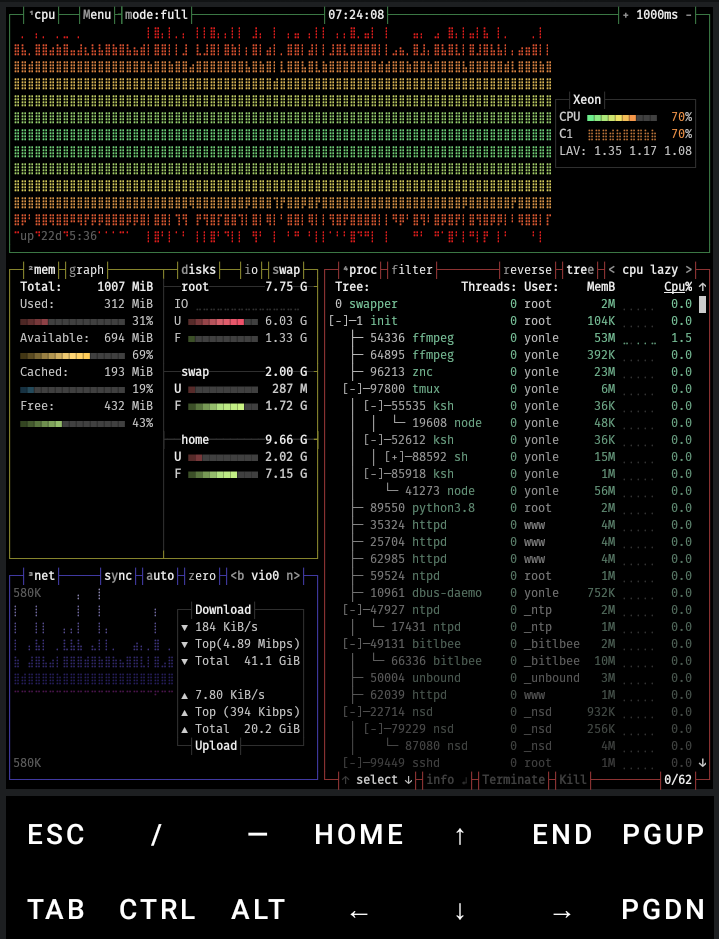The height and width of the screenshot is (939, 719).
Task: Toggle swap display in disks
Action: pos(286,270)
